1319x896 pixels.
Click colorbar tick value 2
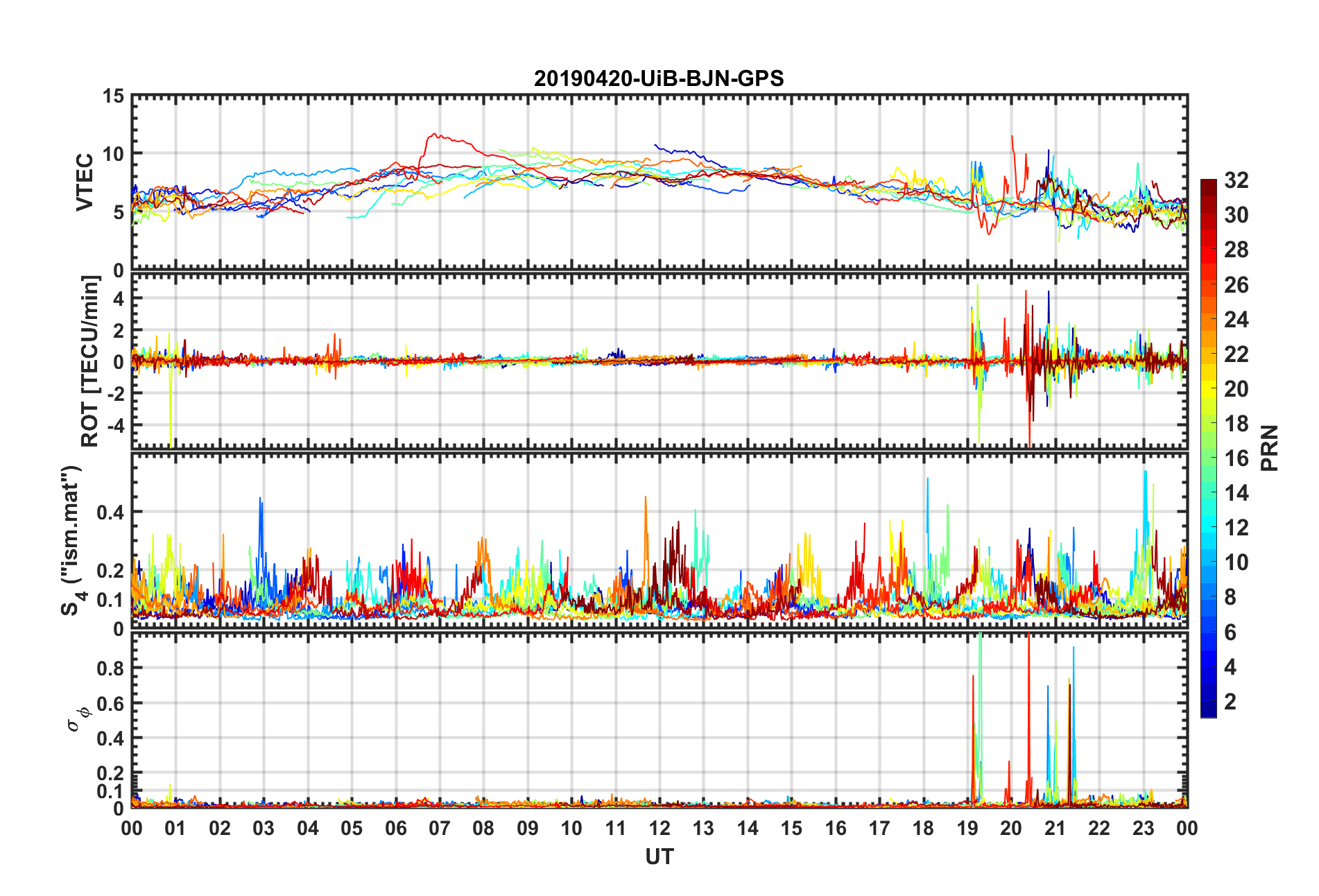tap(1230, 702)
